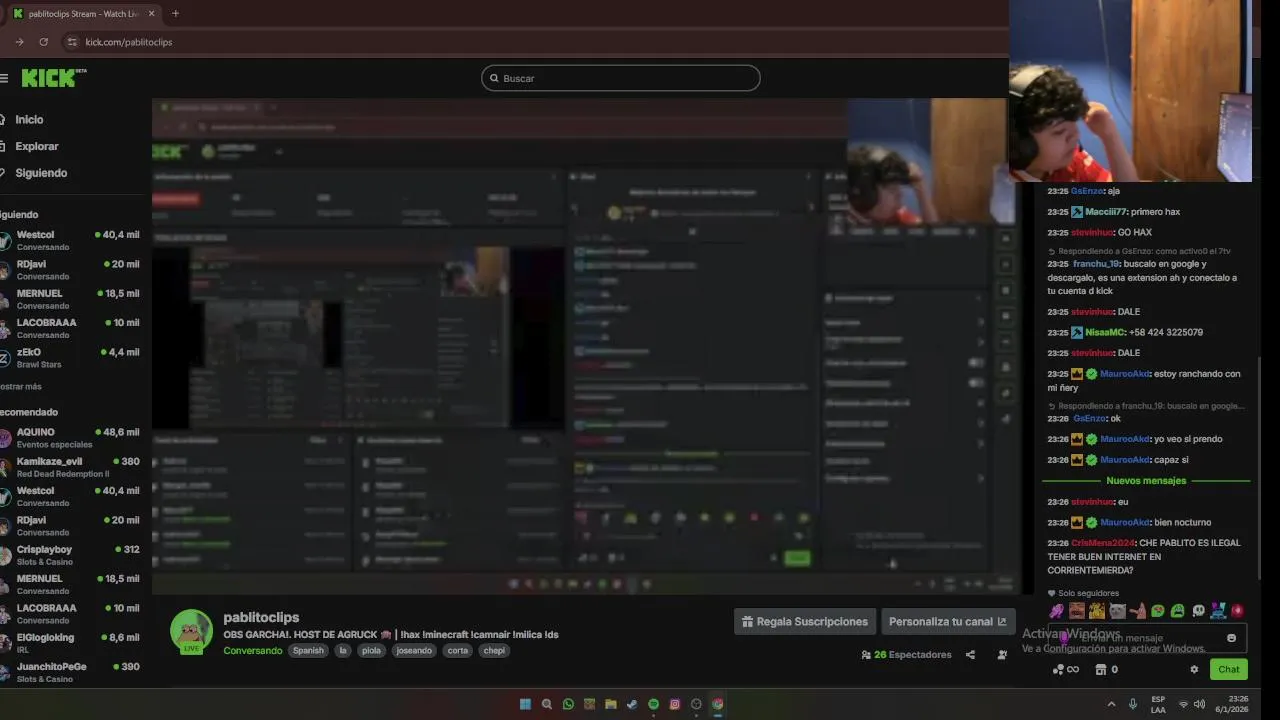Open ElGlogloking IRL channel
The width and height of the screenshot is (1280, 720).
(x=70, y=643)
